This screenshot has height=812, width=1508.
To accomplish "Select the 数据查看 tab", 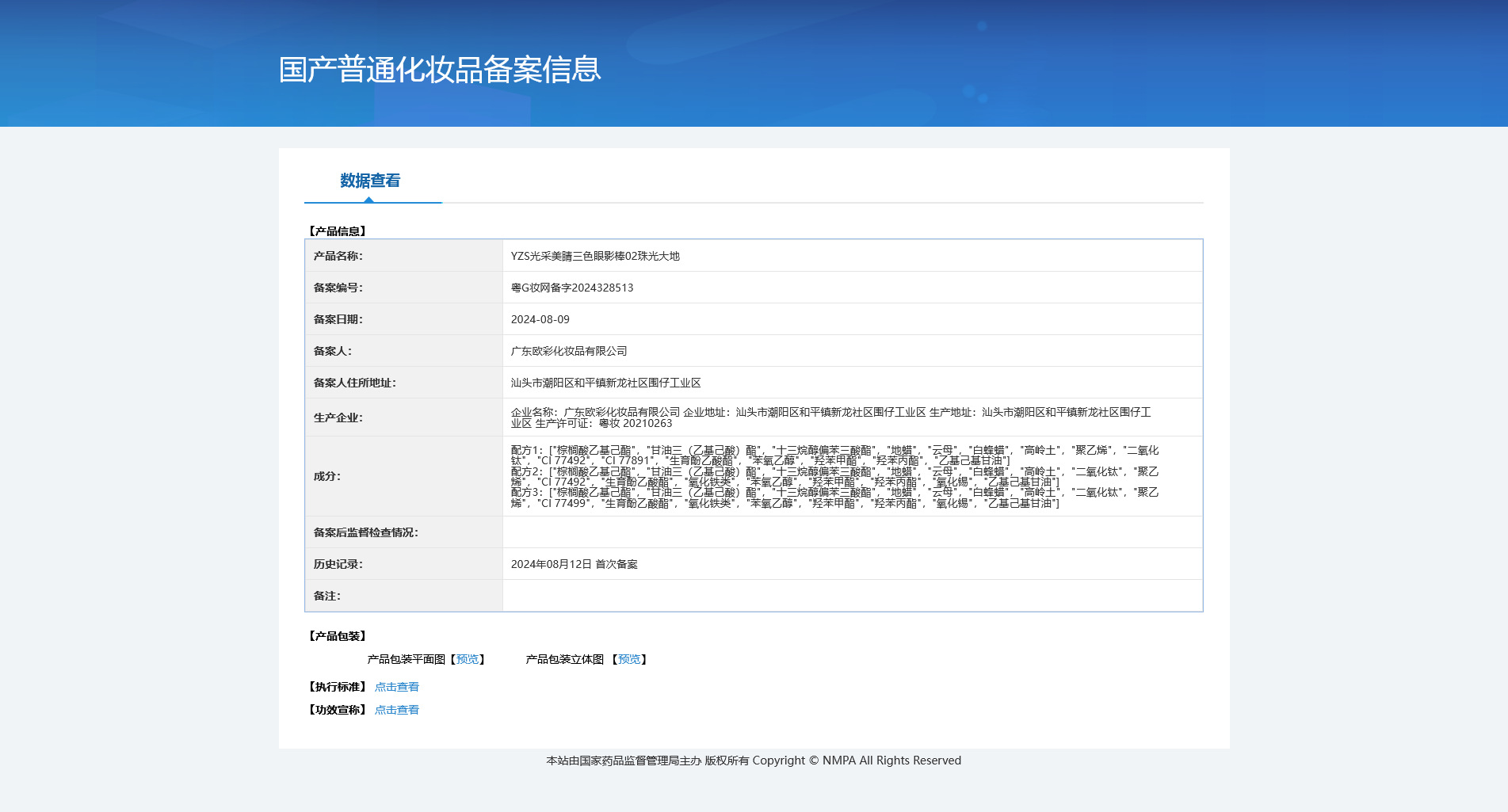I will tap(370, 181).
